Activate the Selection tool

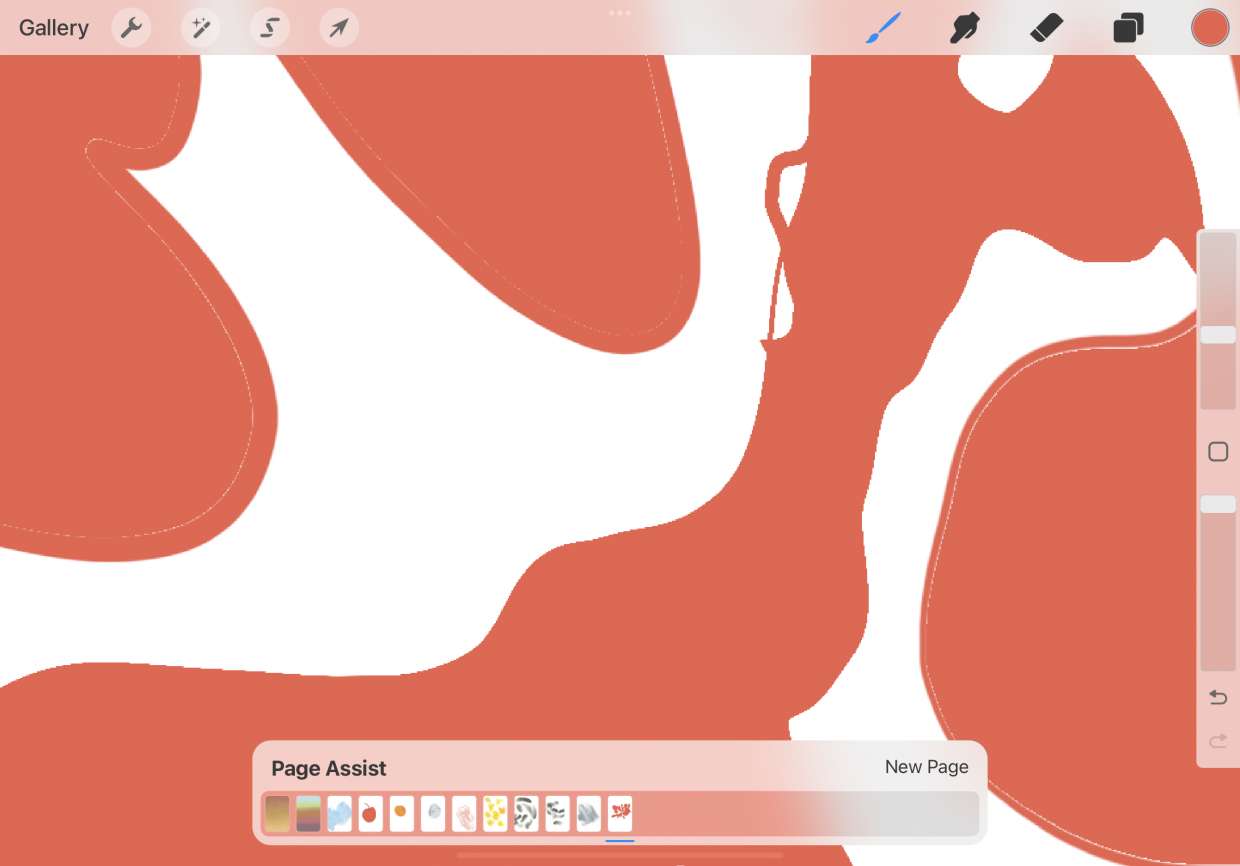point(269,28)
